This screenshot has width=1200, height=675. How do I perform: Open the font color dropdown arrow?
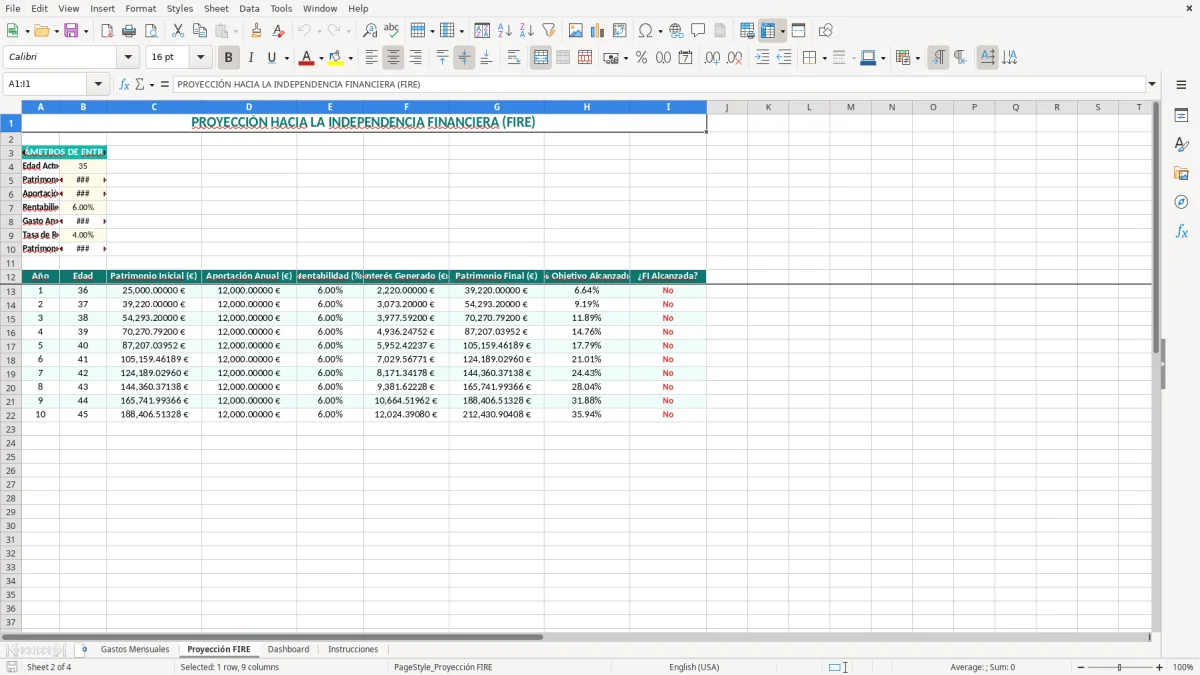[320, 58]
